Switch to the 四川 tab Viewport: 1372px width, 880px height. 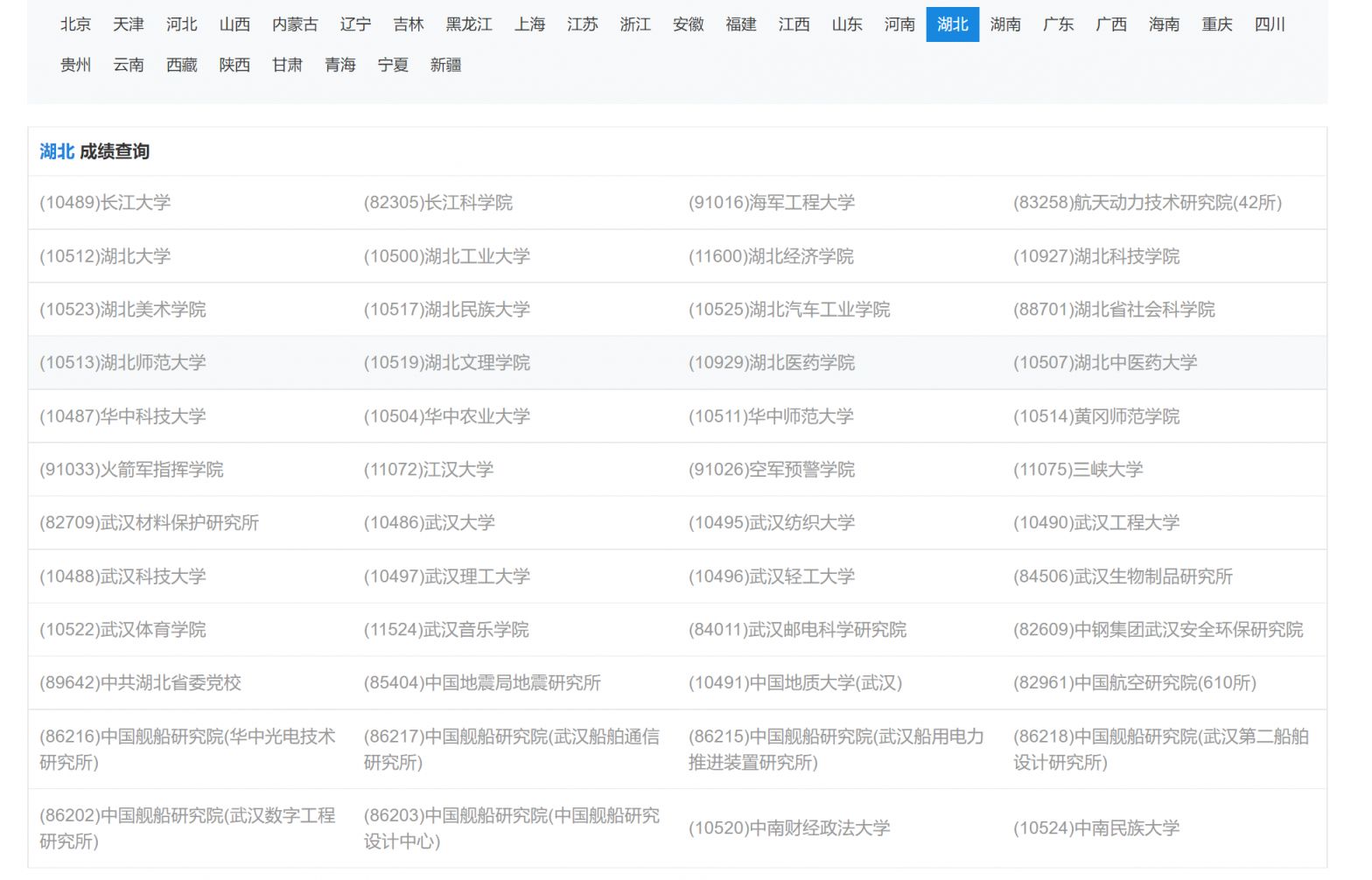tap(1270, 24)
